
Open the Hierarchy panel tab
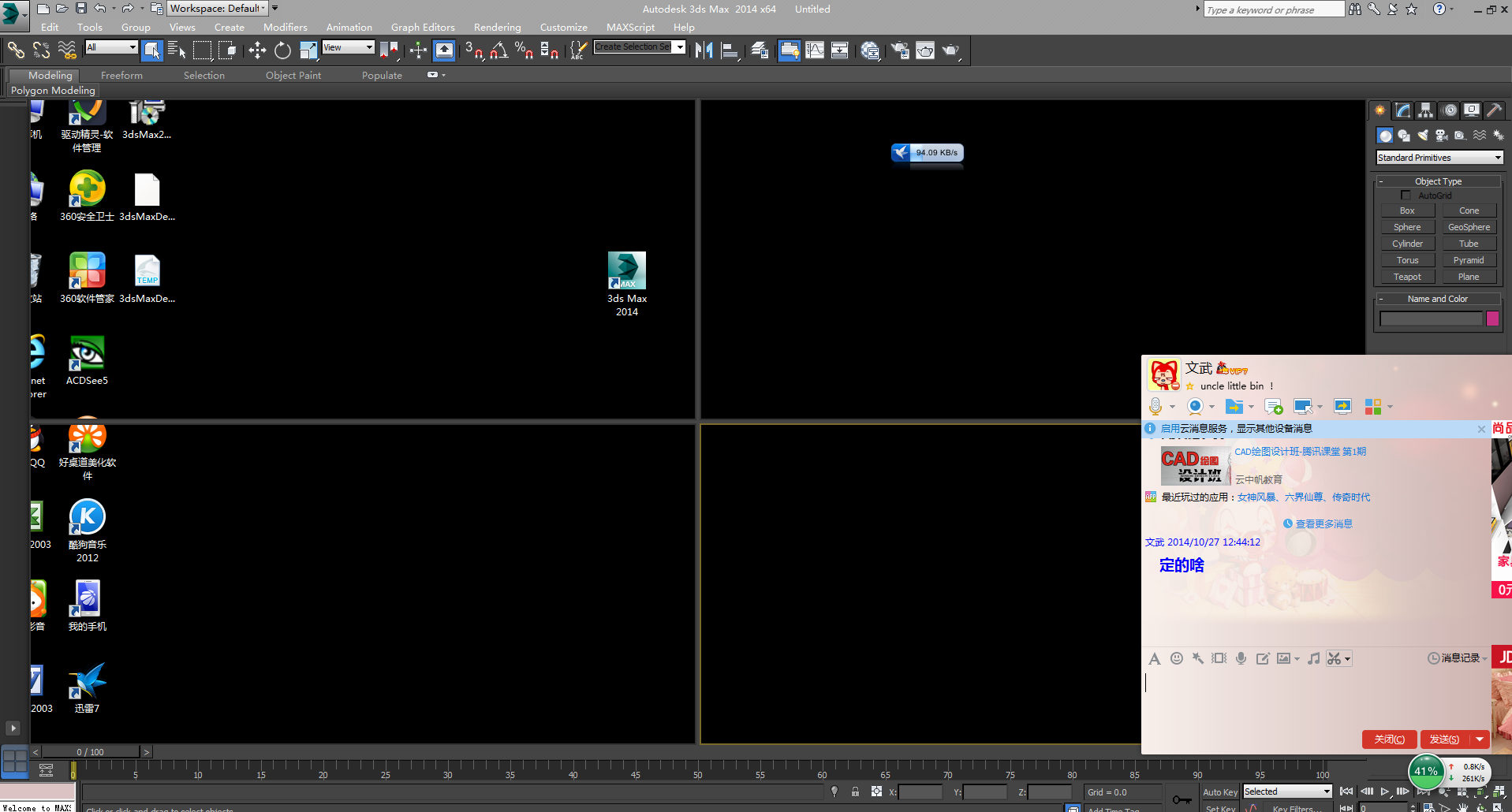[1425, 110]
